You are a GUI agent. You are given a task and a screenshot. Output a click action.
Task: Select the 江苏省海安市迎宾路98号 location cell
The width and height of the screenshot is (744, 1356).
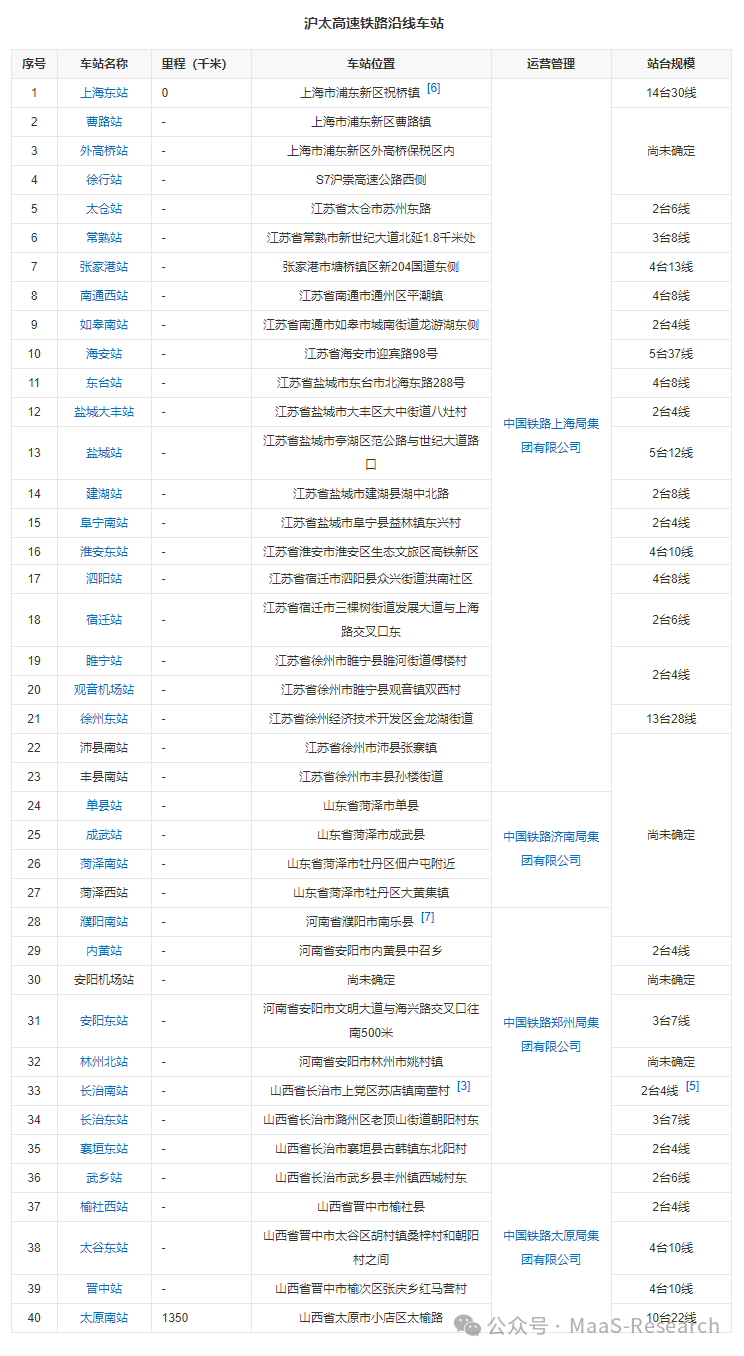pos(371,354)
